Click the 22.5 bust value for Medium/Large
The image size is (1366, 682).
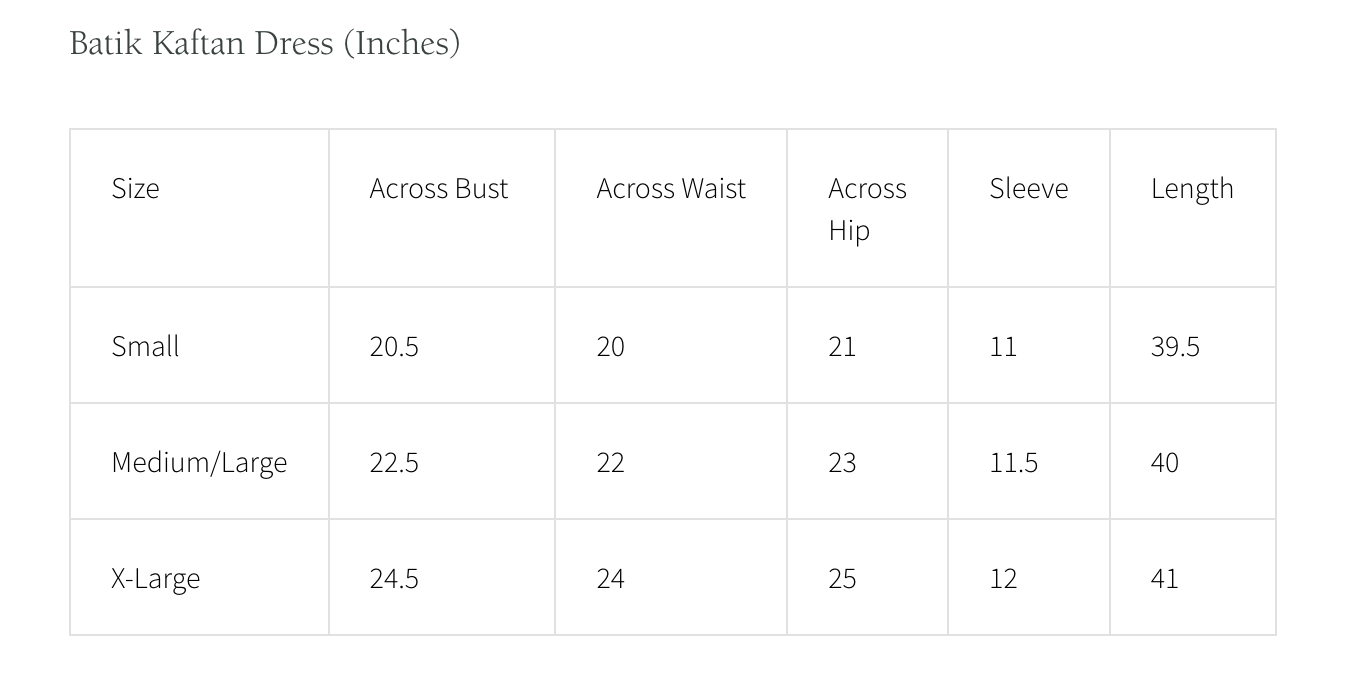(x=394, y=462)
